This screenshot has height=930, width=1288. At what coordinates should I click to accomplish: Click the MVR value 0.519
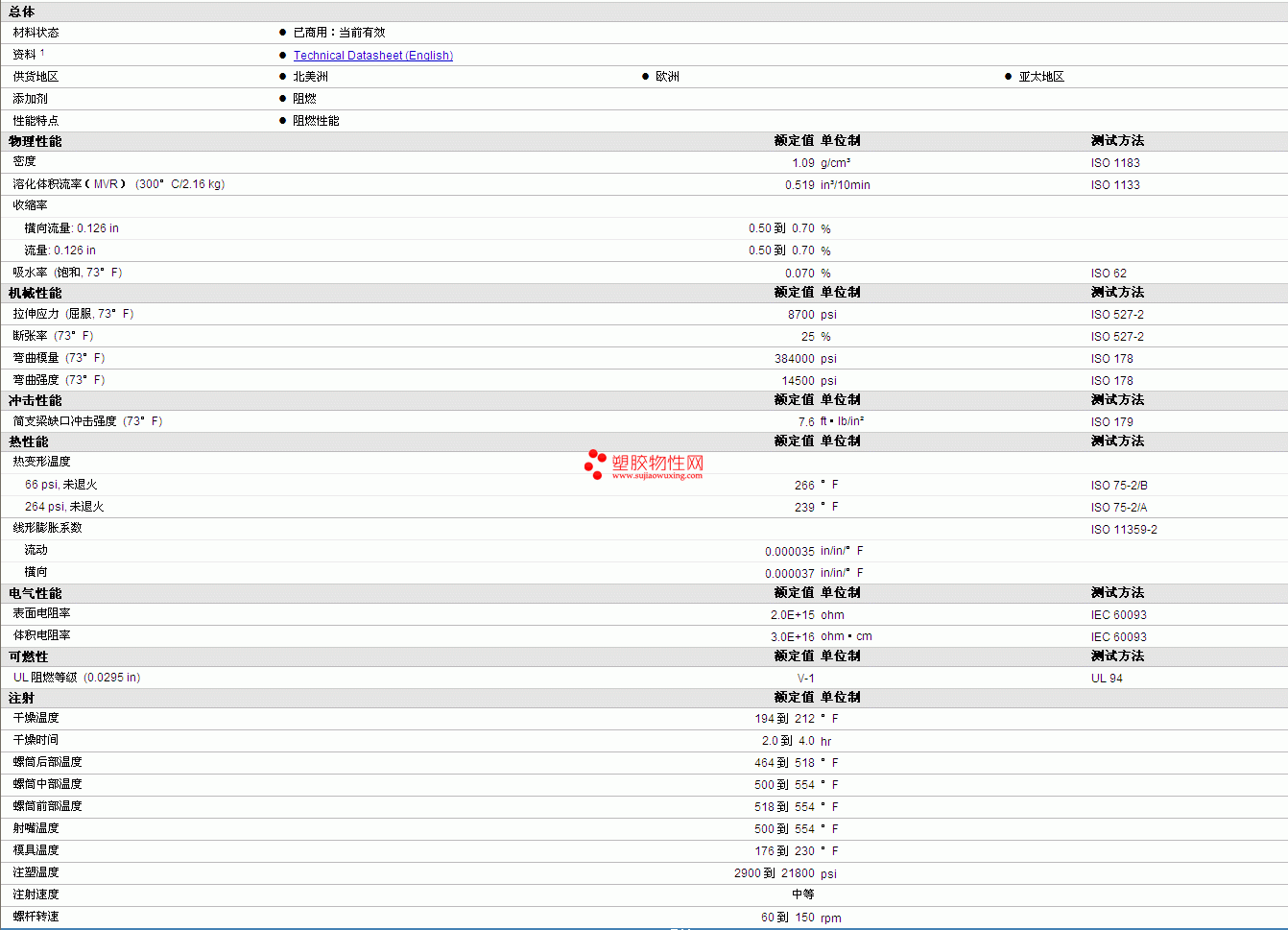pyautogui.click(x=799, y=185)
